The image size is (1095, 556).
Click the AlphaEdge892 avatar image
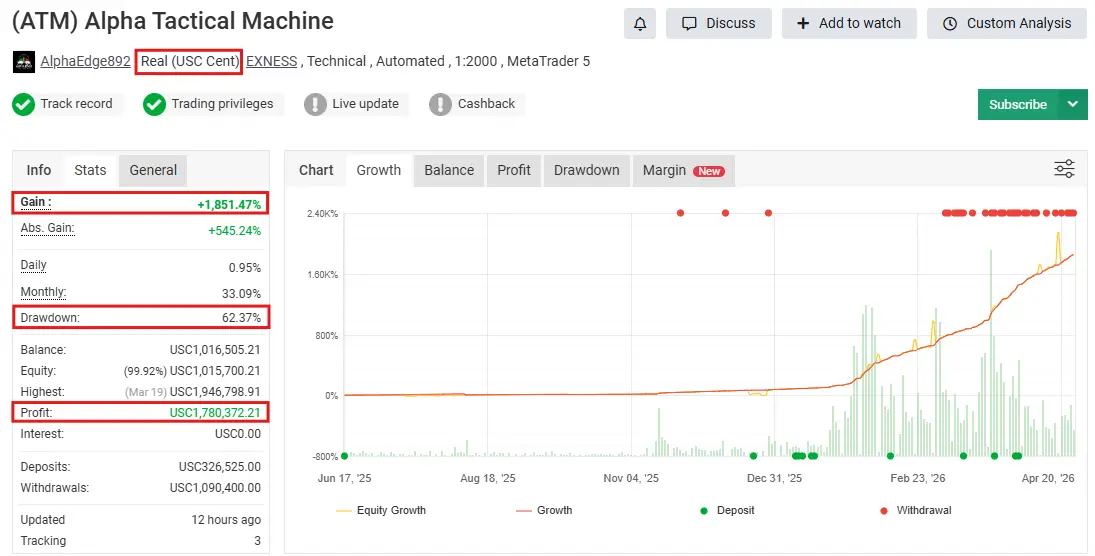[x=24, y=62]
